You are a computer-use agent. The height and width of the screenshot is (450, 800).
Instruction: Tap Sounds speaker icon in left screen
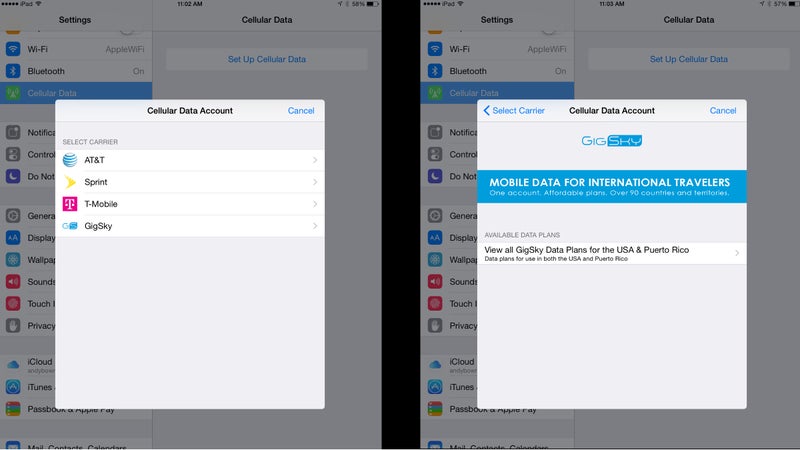pyautogui.click(x=13, y=282)
